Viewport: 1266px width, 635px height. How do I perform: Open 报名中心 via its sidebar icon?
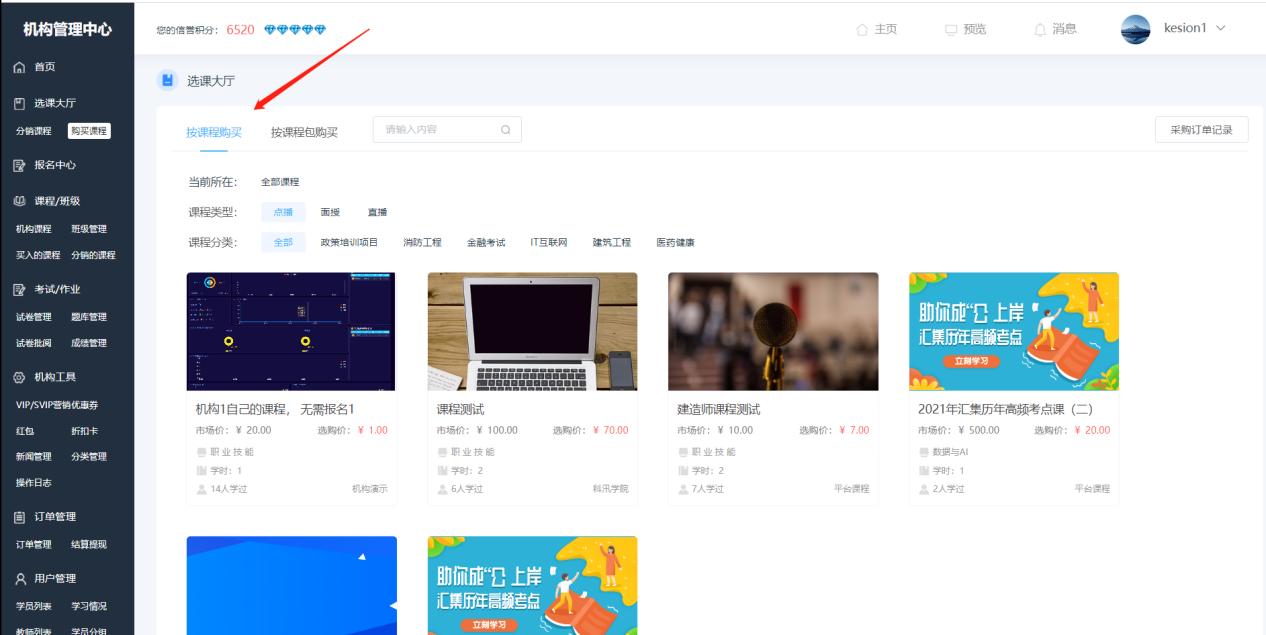[x=18, y=164]
